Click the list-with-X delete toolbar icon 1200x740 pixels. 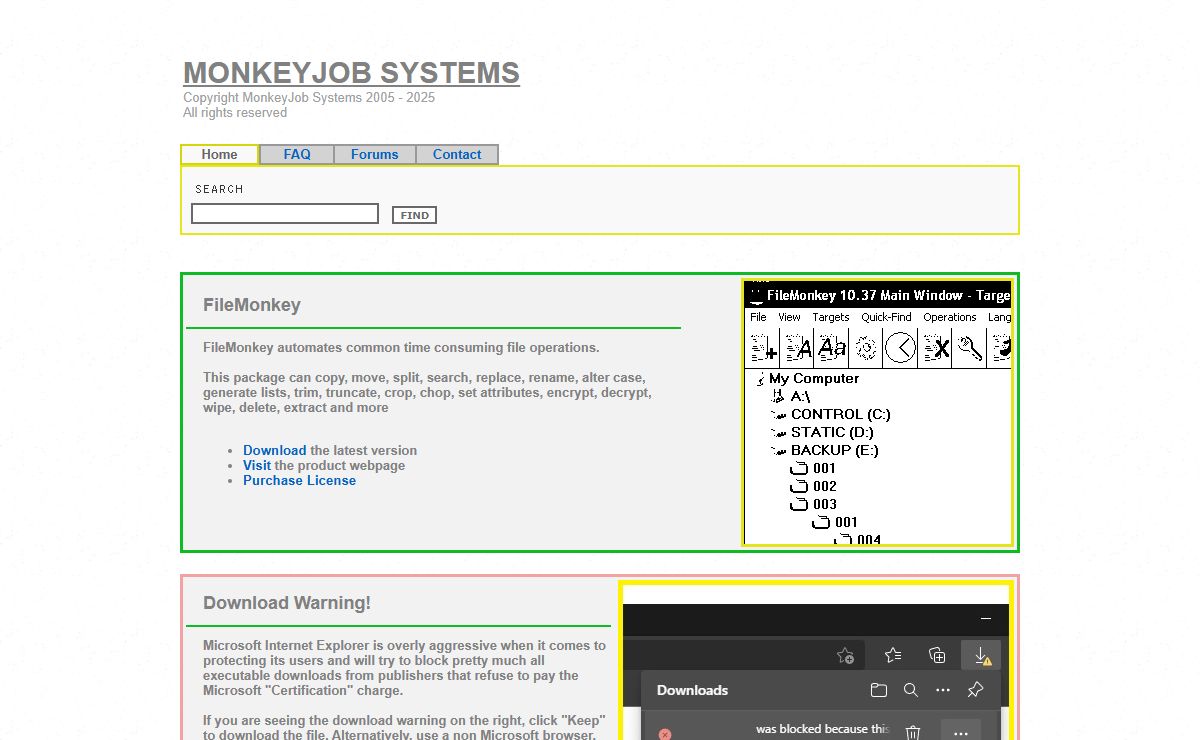tap(935, 348)
